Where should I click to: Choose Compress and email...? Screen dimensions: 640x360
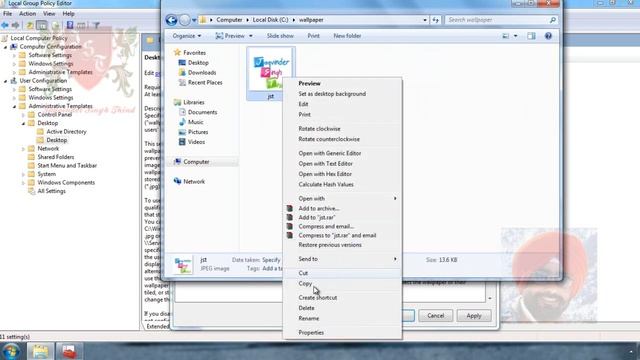coord(326,227)
